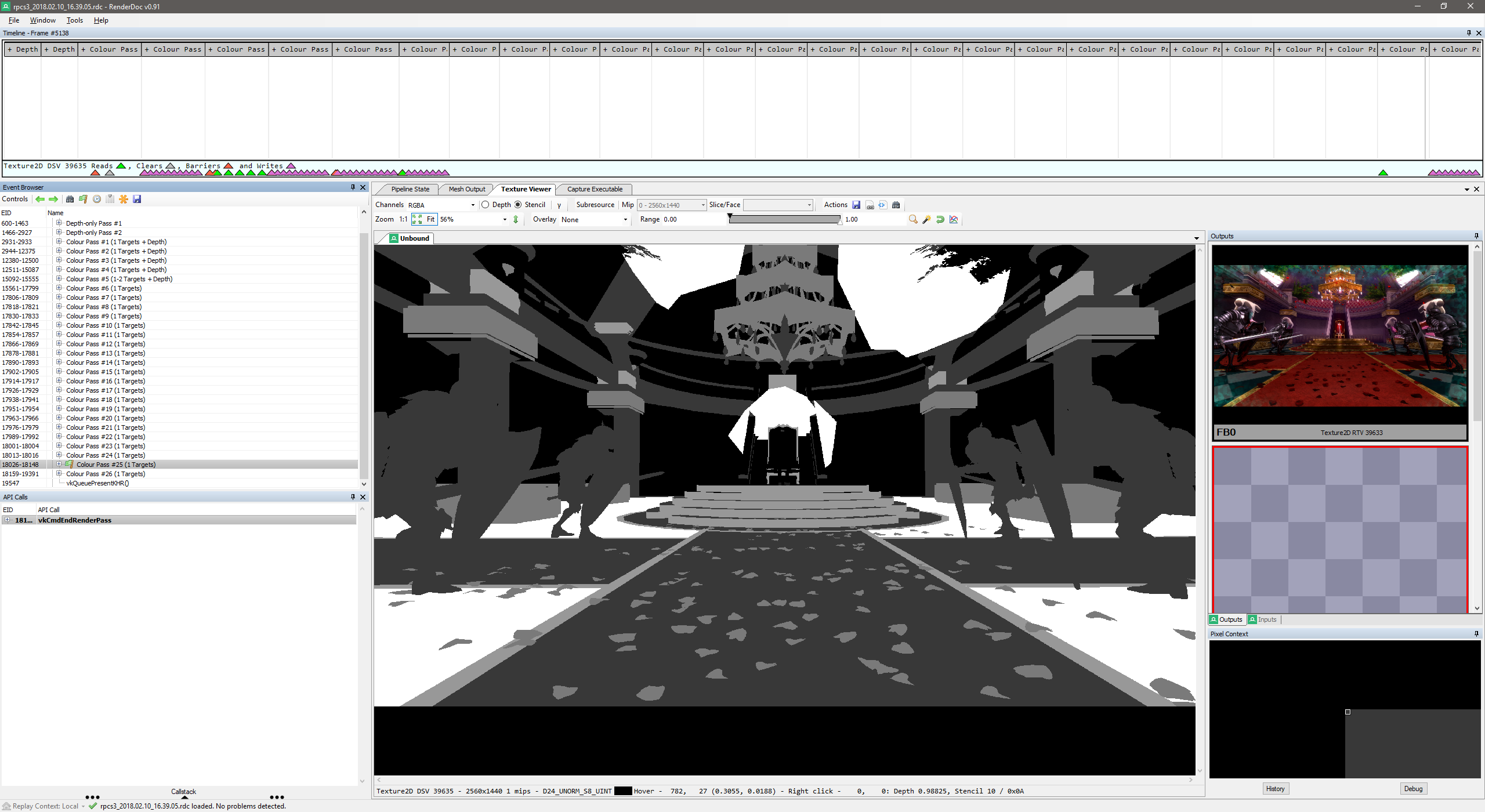Viewport: 1485px width, 812px height.
Task: Toggle gamma correction with the γ button
Action: coord(559,205)
